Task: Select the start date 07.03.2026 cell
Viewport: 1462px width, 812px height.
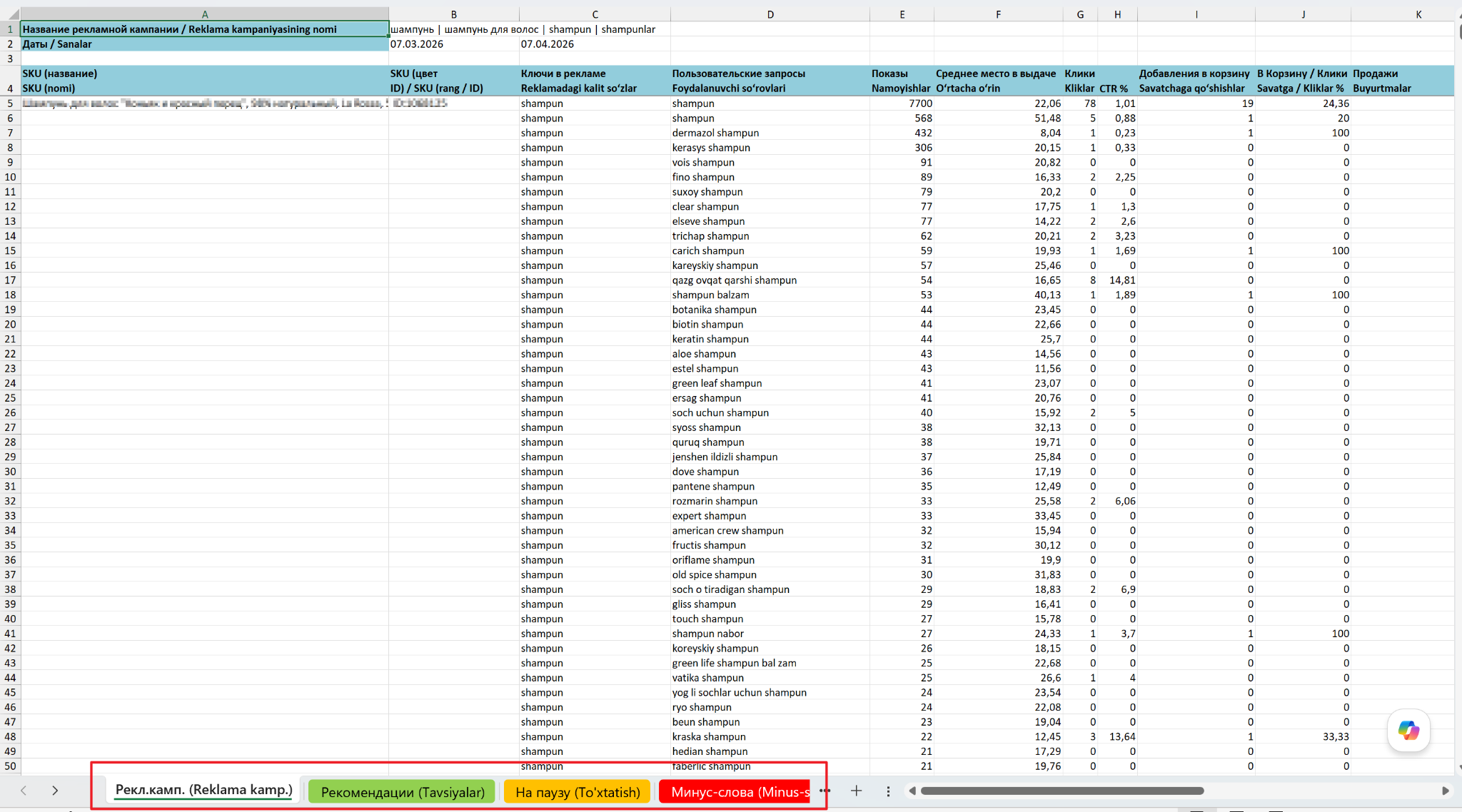Action: pyautogui.click(x=454, y=44)
